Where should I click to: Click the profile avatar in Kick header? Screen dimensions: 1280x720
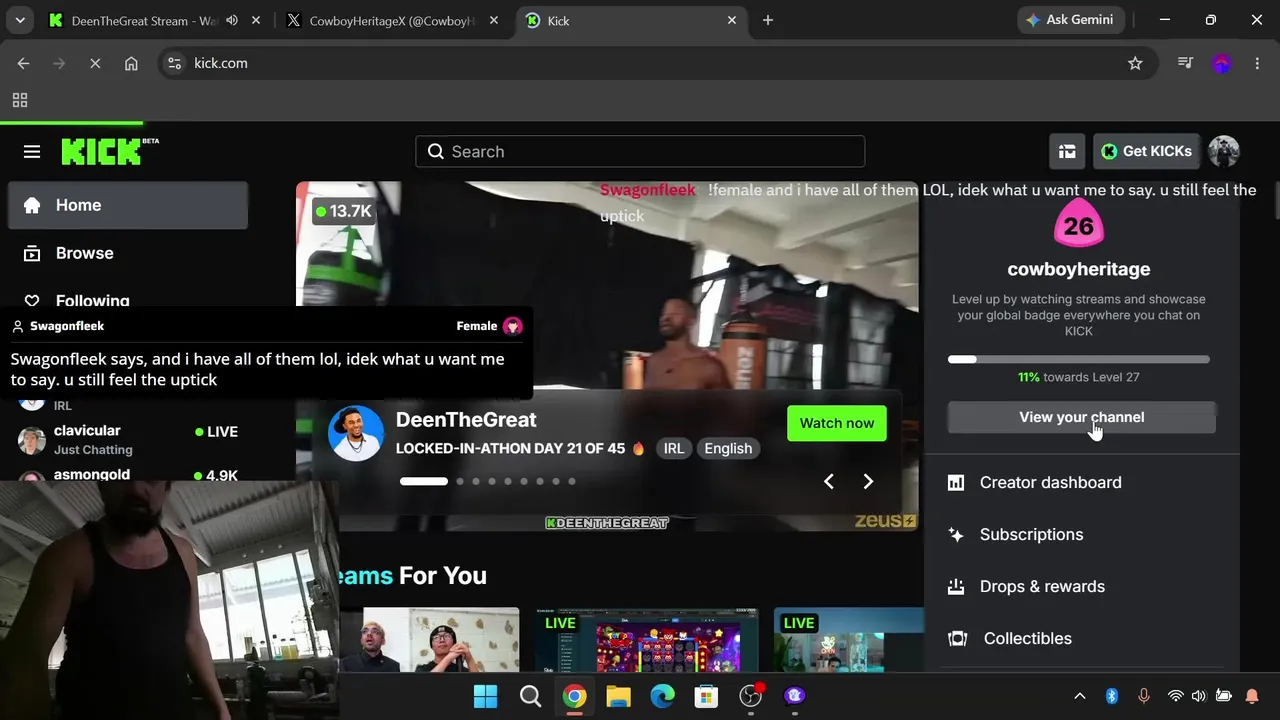pos(1224,151)
